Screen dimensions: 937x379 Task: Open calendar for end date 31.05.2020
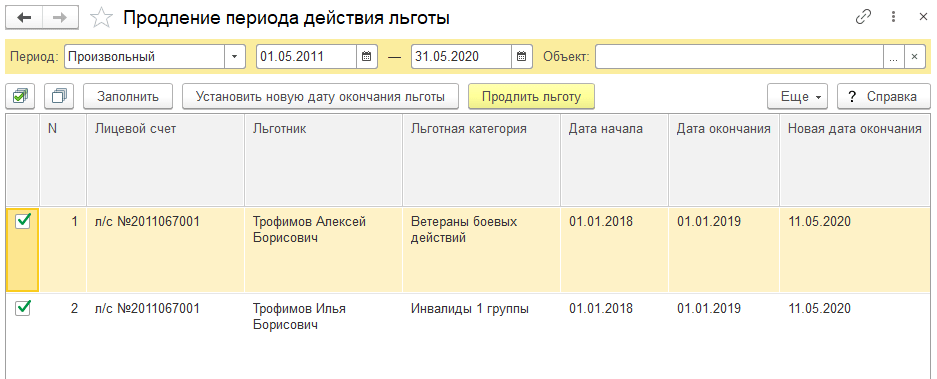click(x=521, y=57)
